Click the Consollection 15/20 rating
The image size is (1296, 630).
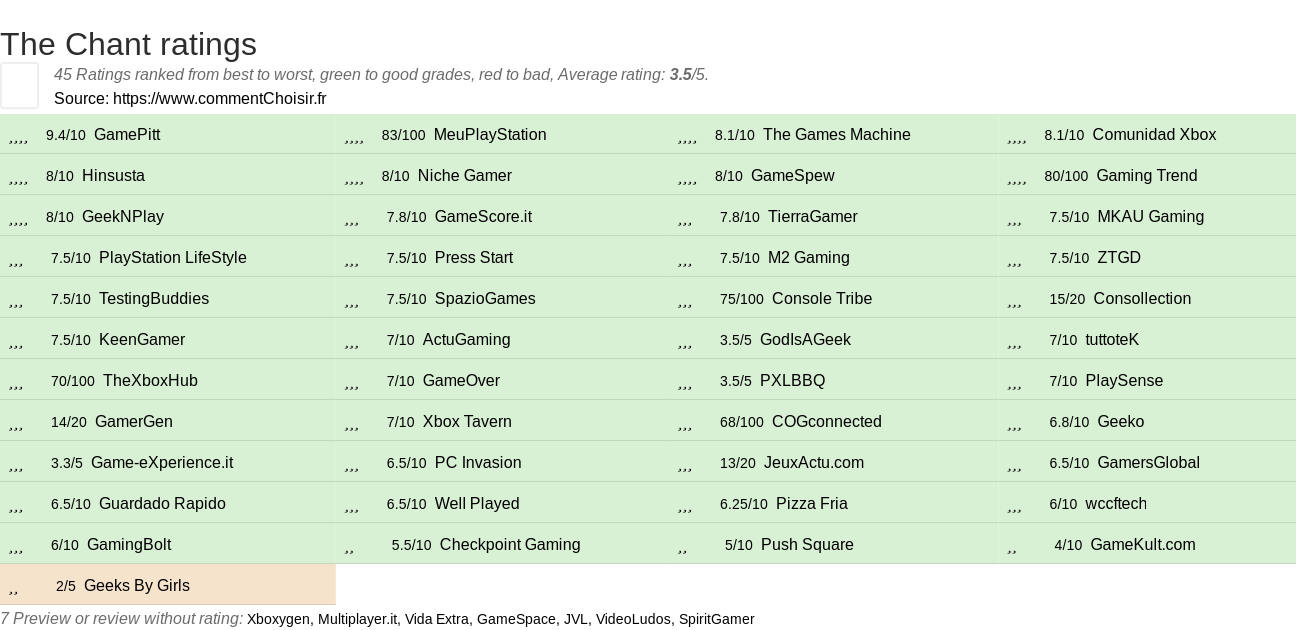[x=1147, y=298]
